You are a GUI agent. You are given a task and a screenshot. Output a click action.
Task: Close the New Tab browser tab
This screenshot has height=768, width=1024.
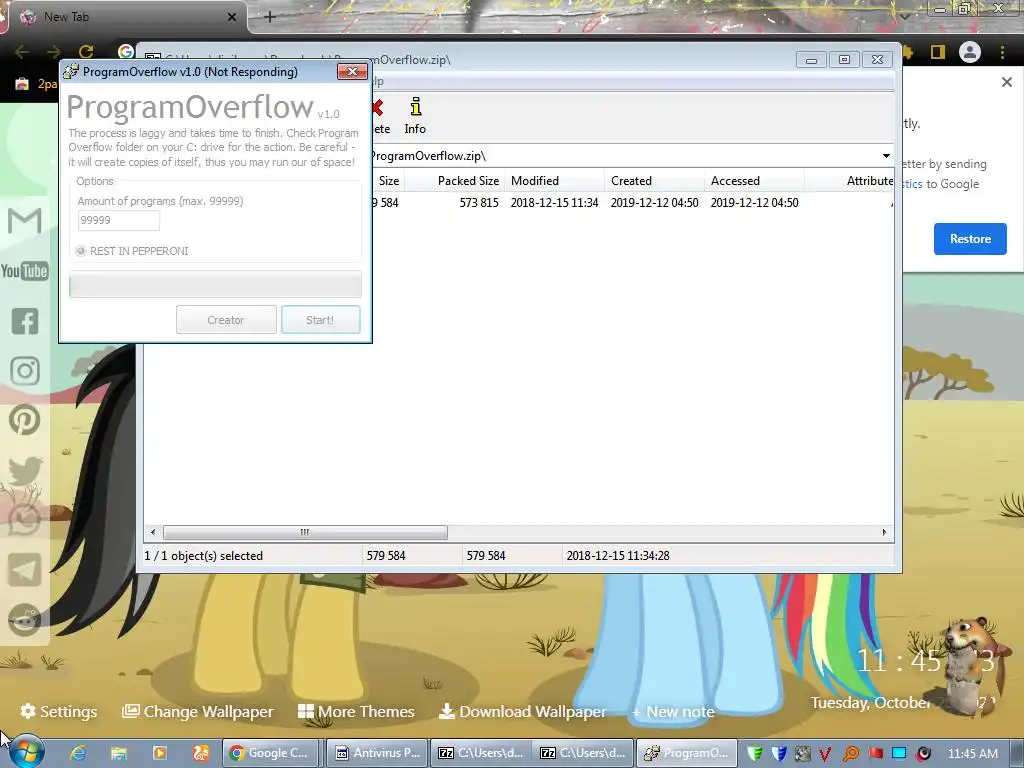pos(232,17)
